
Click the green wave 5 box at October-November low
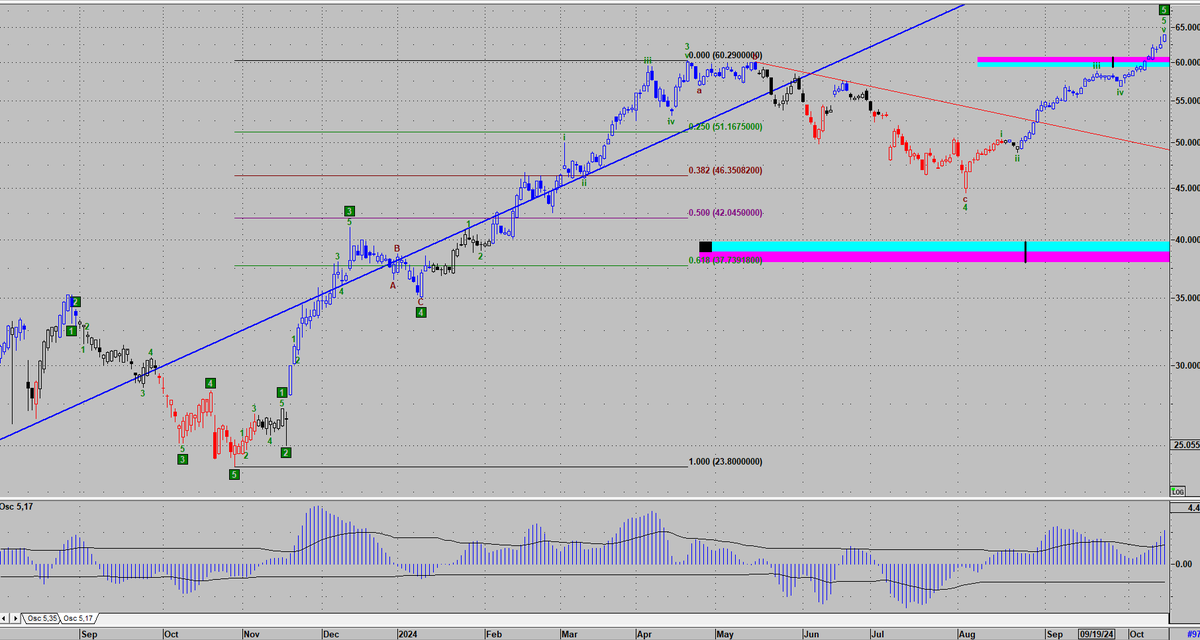(x=235, y=475)
